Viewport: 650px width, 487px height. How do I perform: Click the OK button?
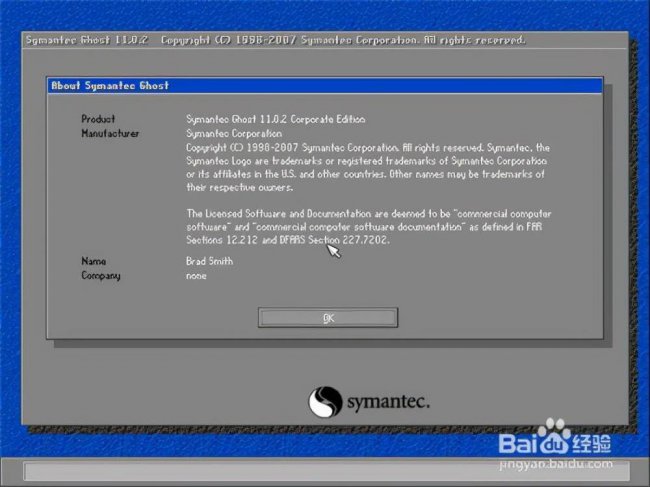click(x=328, y=317)
